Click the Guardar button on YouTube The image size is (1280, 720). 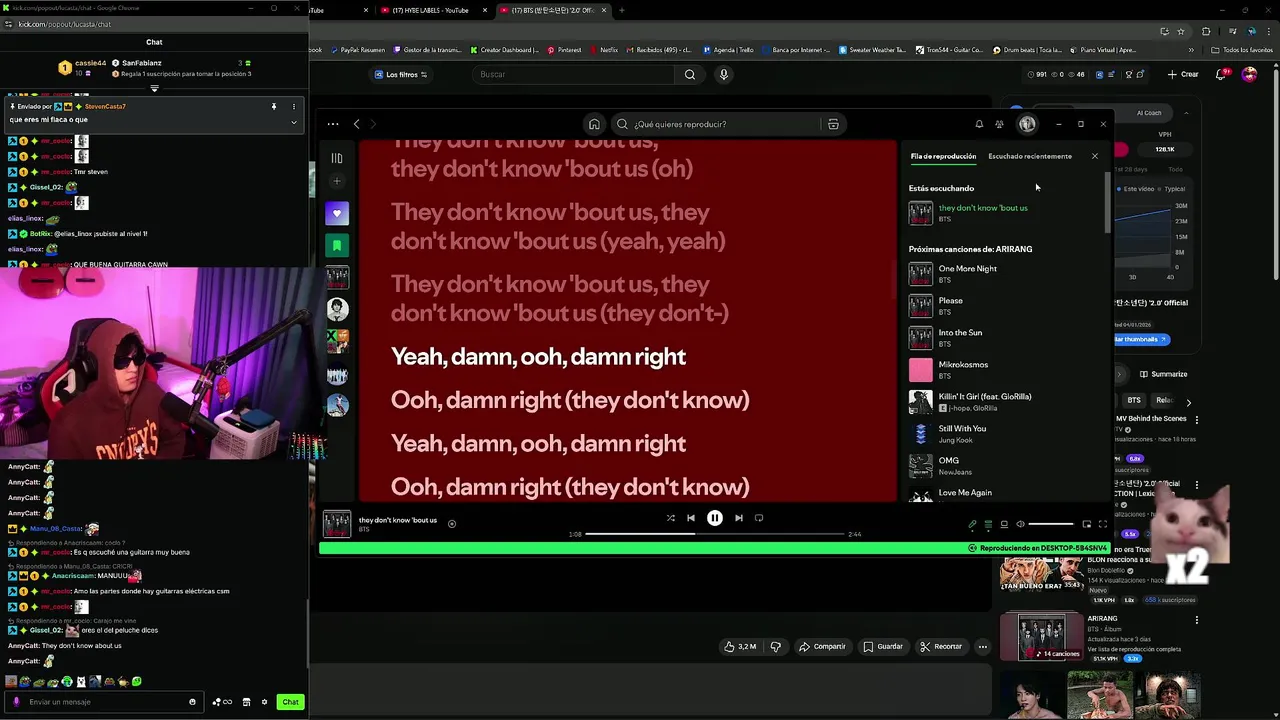pos(883,646)
